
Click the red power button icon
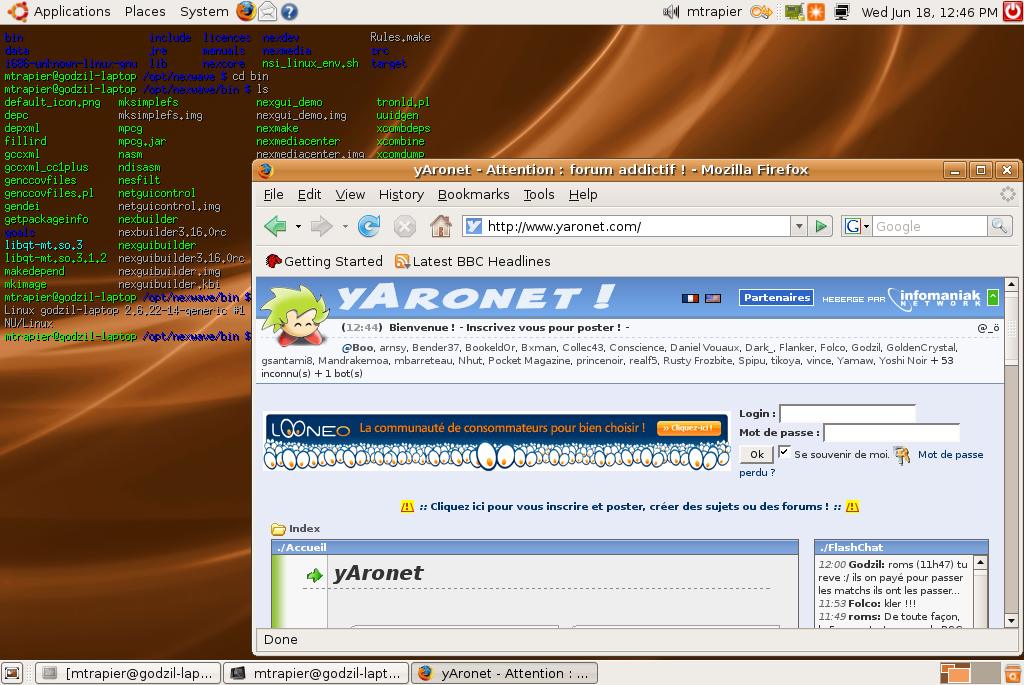point(1013,11)
